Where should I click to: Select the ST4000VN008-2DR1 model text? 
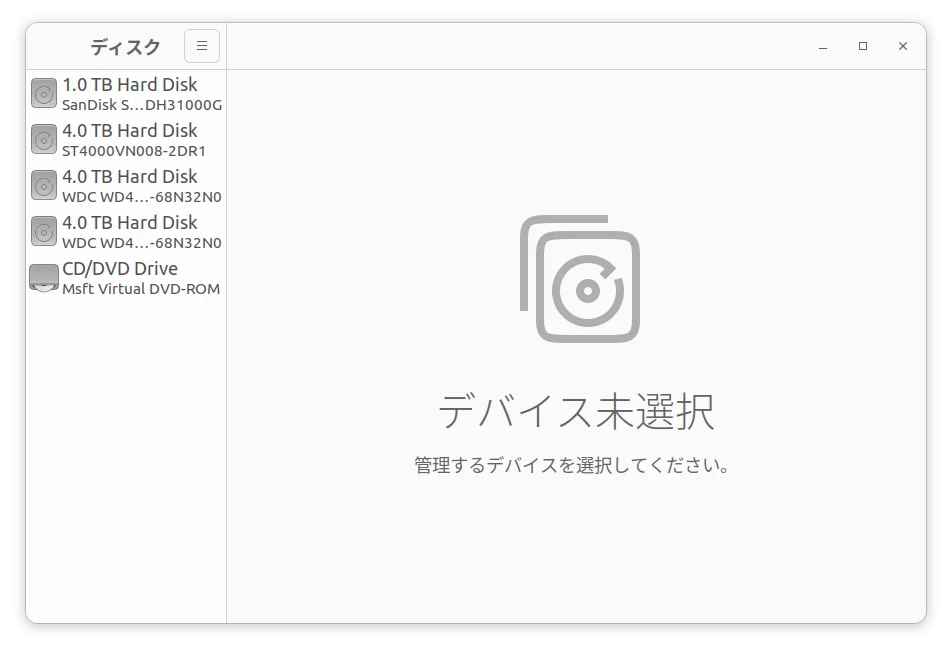pyautogui.click(x=134, y=151)
